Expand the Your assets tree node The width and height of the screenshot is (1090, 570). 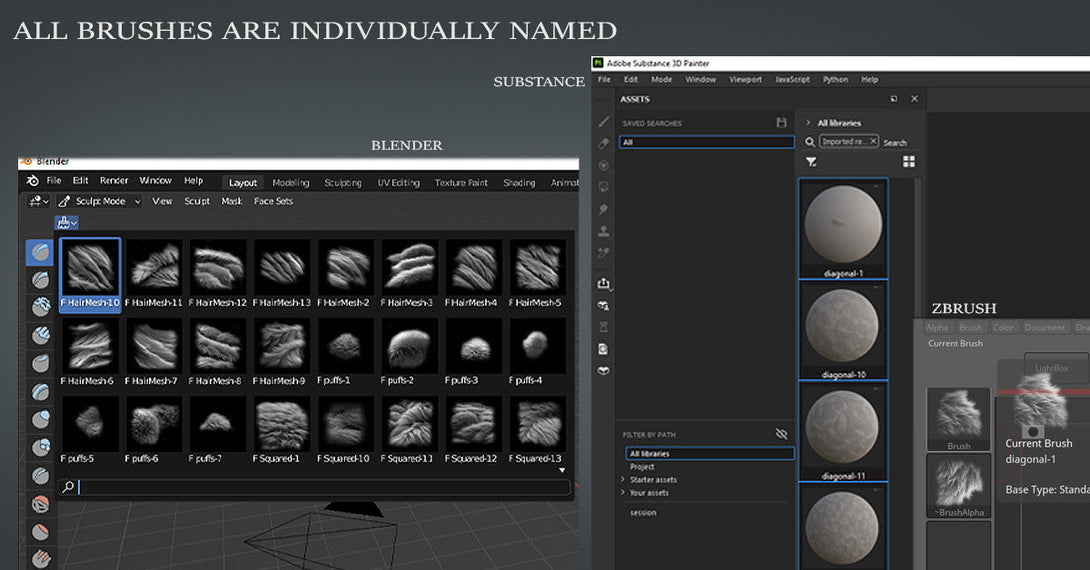point(623,492)
